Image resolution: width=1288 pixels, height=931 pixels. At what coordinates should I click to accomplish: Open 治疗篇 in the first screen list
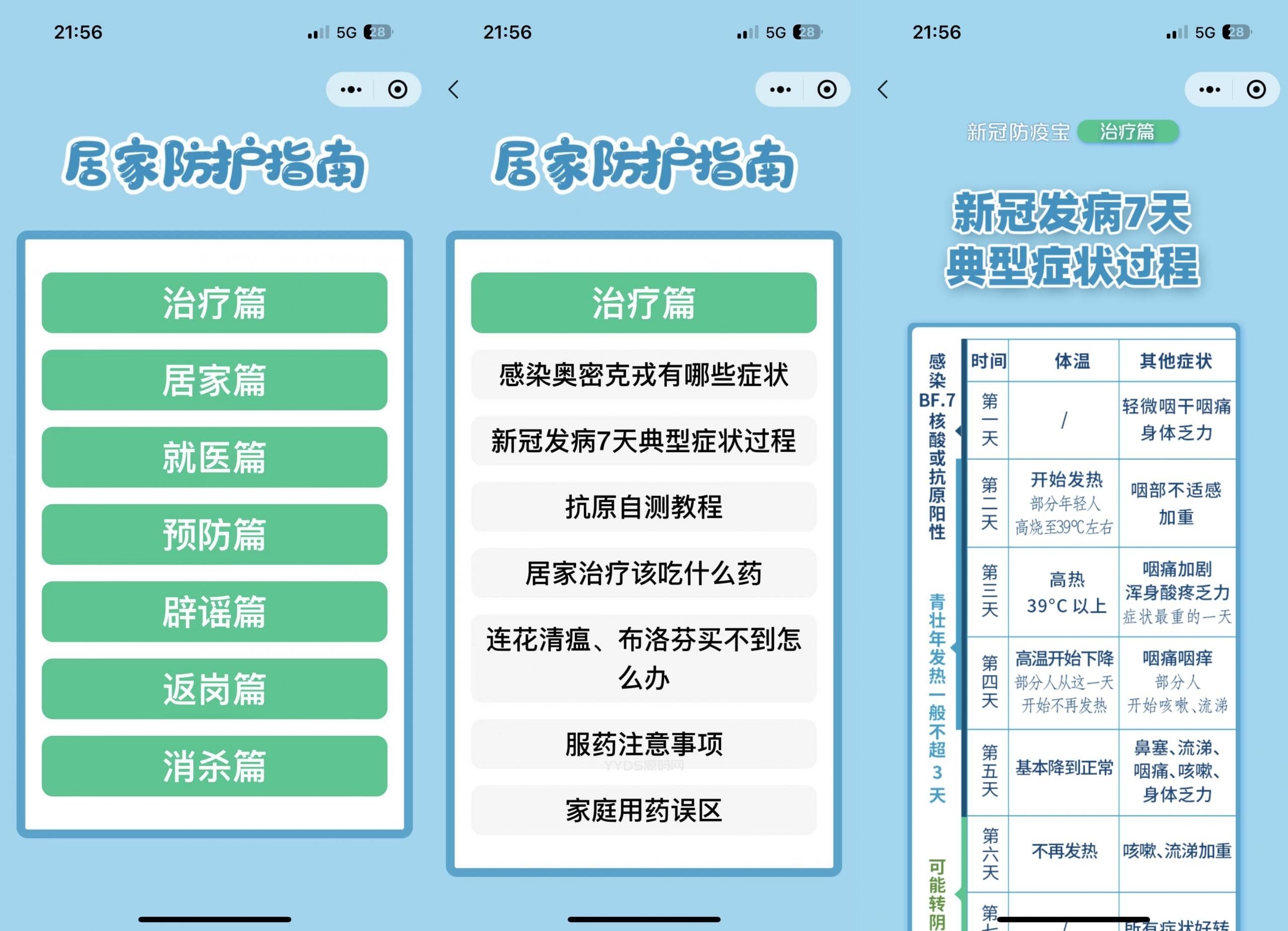(215, 303)
